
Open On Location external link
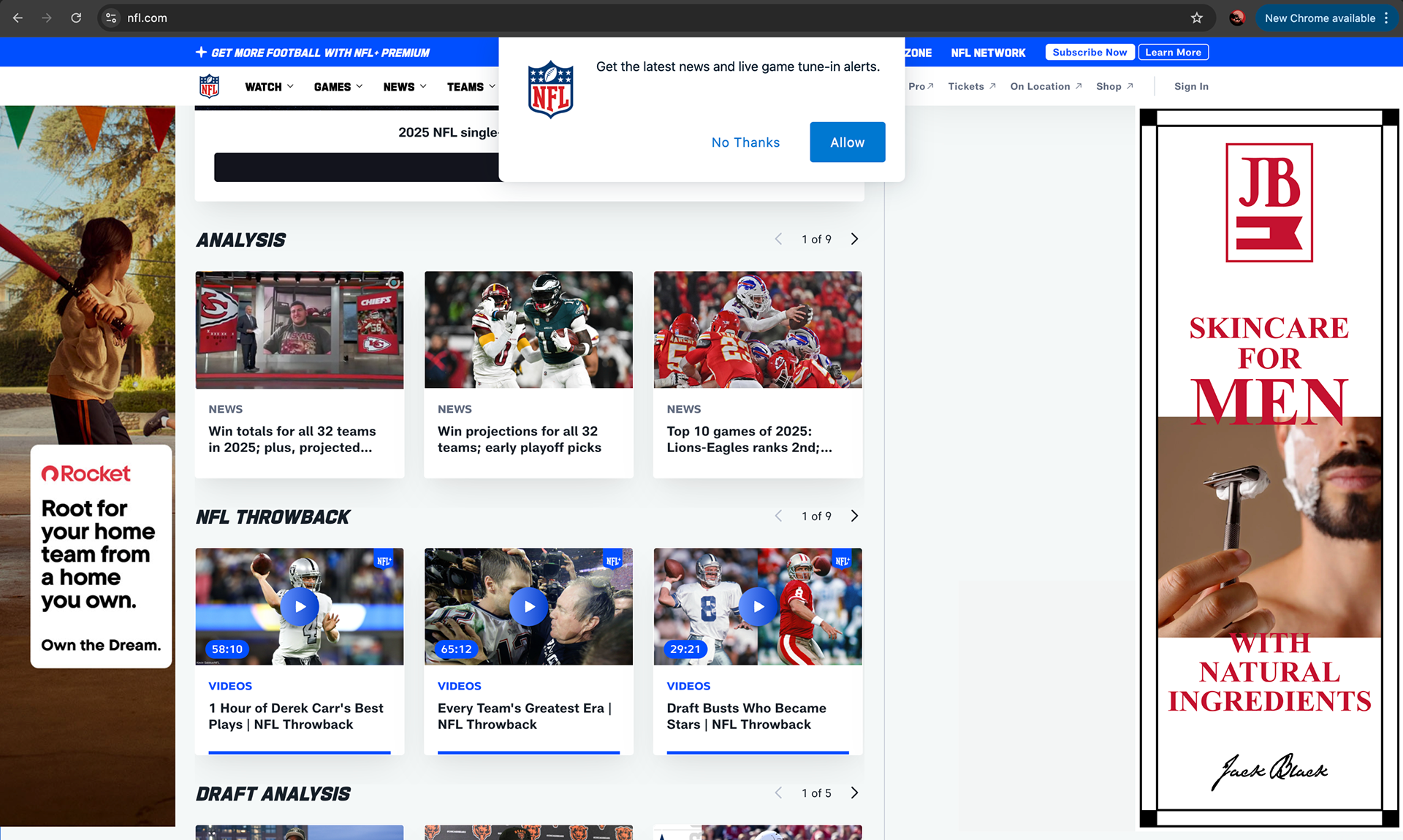[x=1046, y=86]
